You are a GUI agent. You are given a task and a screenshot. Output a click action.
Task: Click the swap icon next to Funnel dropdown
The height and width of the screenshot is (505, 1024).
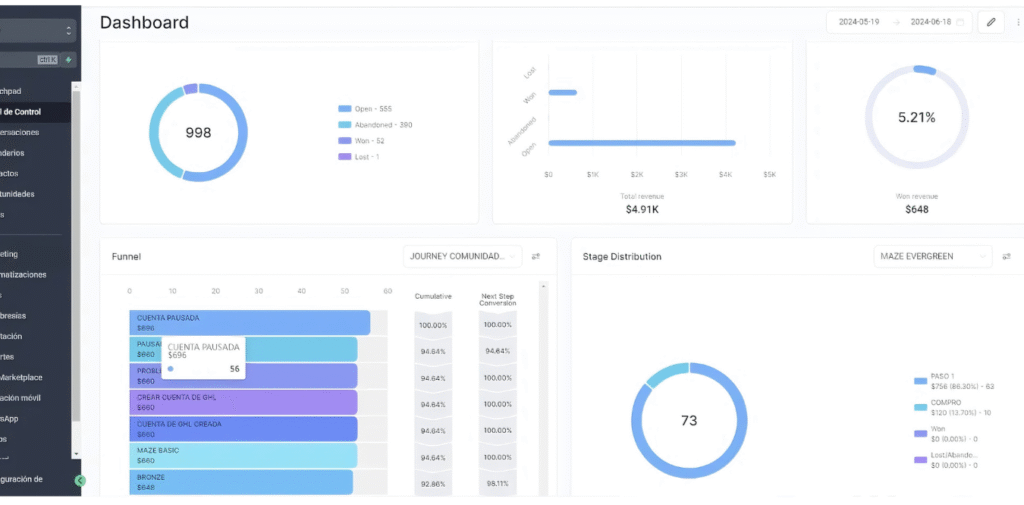[x=536, y=257]
